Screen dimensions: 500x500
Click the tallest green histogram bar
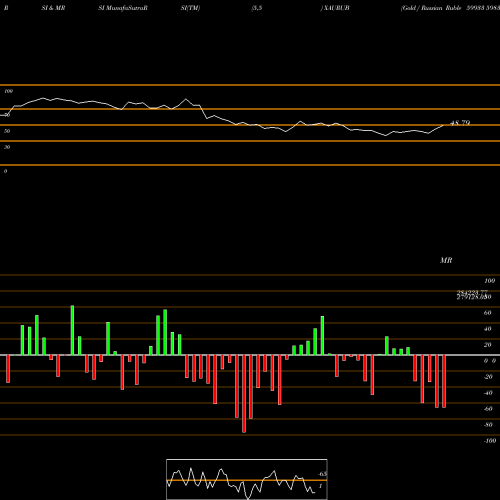[72, 330]
